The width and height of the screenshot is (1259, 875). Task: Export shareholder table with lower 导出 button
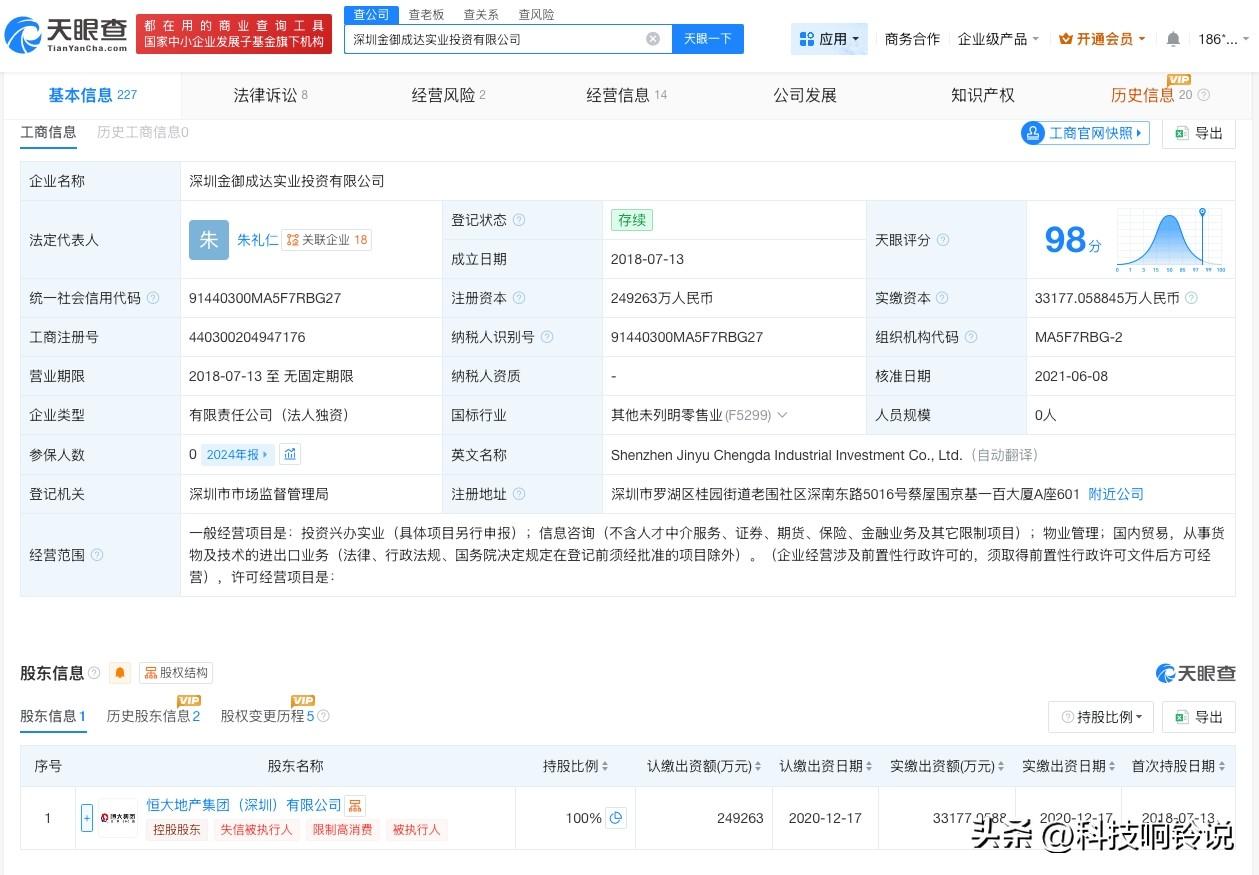1199,717
